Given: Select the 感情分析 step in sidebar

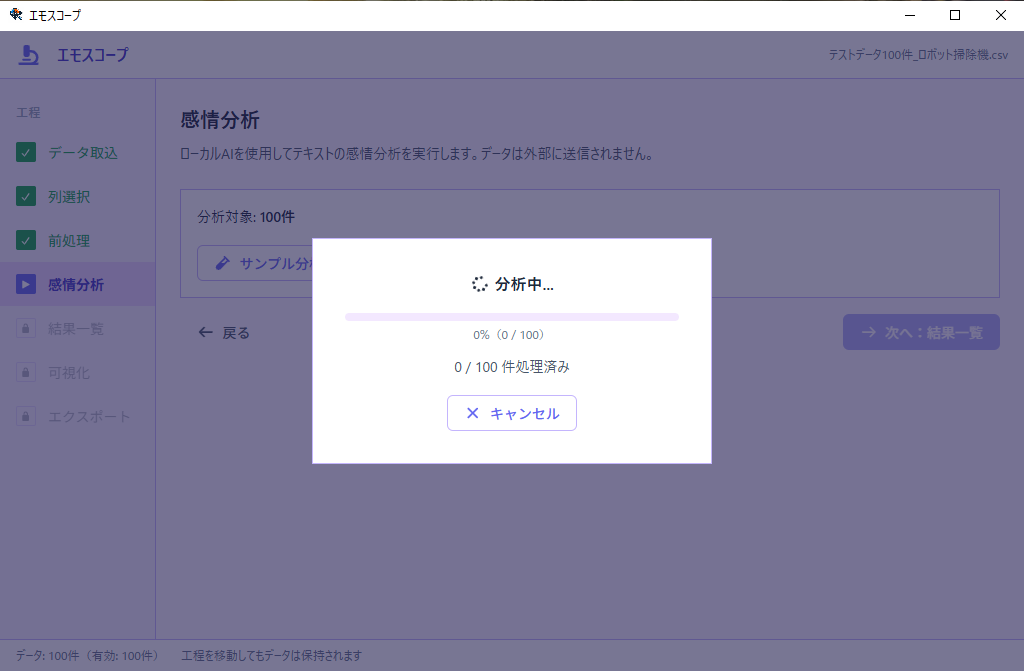Looking at the screenshot, I should pyautogui.click(x=78, y=284).
